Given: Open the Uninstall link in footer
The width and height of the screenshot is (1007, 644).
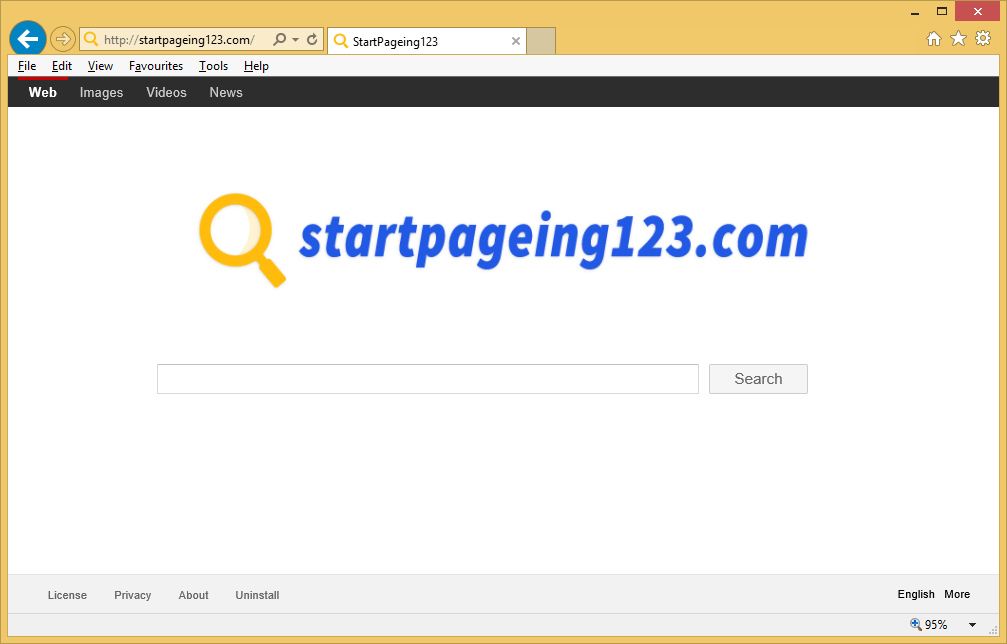Looking at the screenshot, I should pyautogui.click(x=257, y=595).
